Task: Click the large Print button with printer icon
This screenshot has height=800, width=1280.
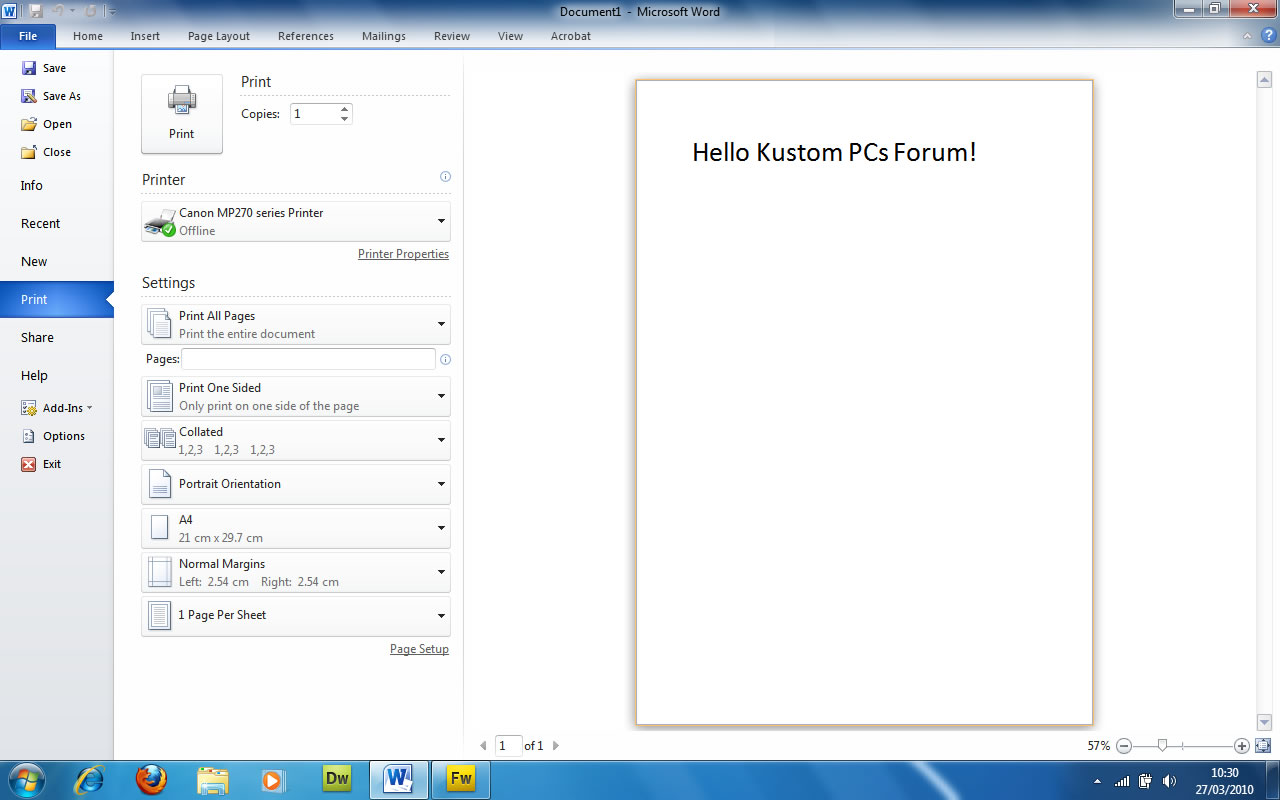Action: point(181,113)
